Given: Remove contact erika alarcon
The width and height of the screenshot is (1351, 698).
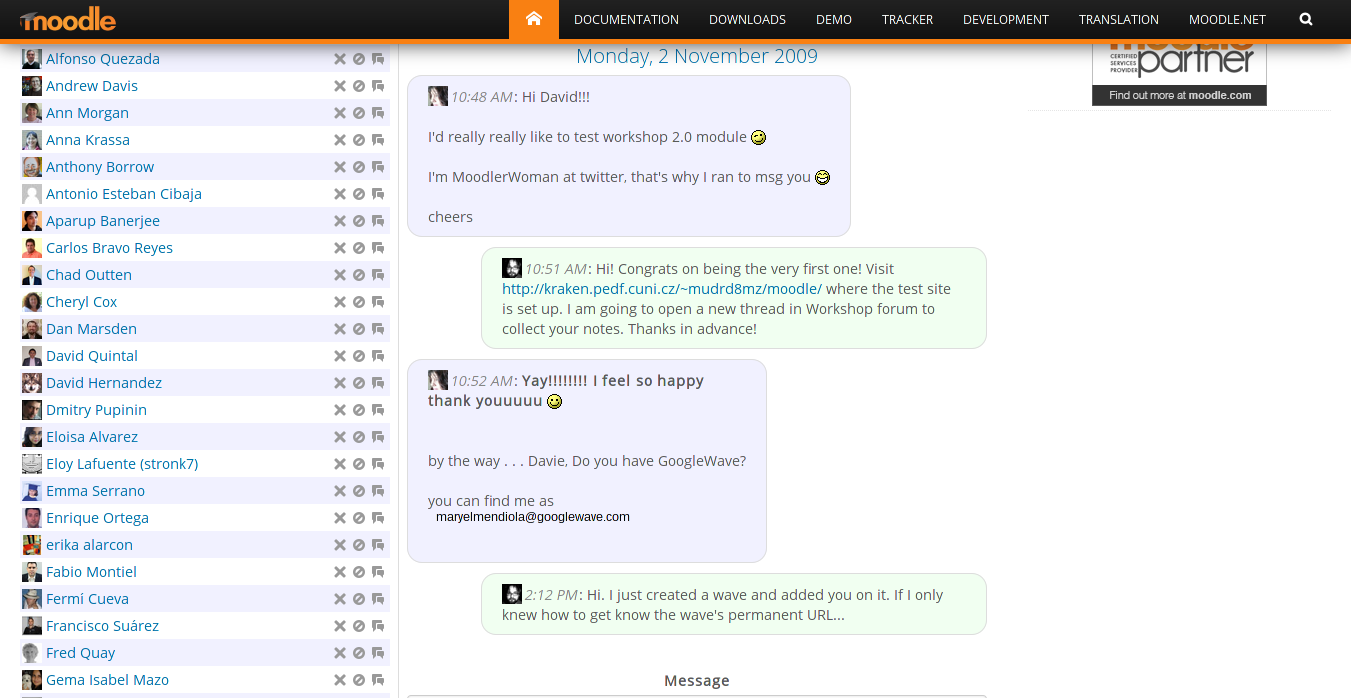Looking at the screenshot, I should tap(340, 545).
